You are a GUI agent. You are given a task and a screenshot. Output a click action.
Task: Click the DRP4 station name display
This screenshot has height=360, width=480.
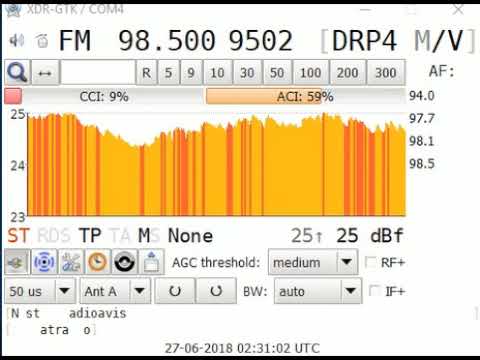pyautogui.click(x=364, y=41)
